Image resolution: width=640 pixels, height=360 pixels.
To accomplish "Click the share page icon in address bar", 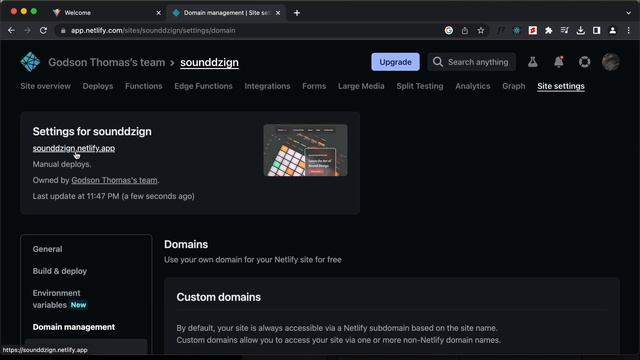I will point(465,30).
